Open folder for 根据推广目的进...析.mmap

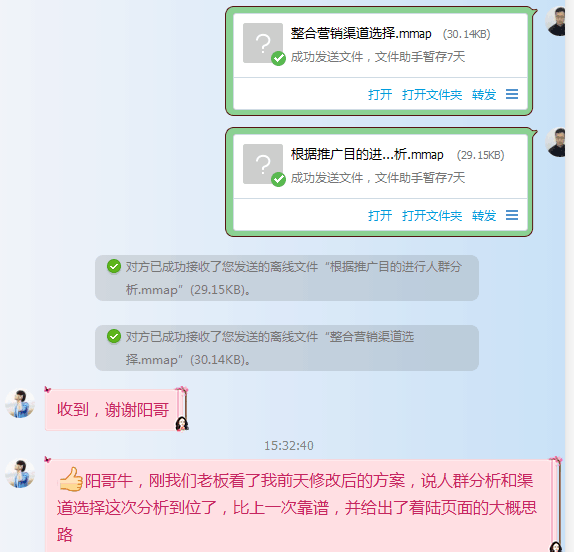pyautogui.click(x=432, y=215)
